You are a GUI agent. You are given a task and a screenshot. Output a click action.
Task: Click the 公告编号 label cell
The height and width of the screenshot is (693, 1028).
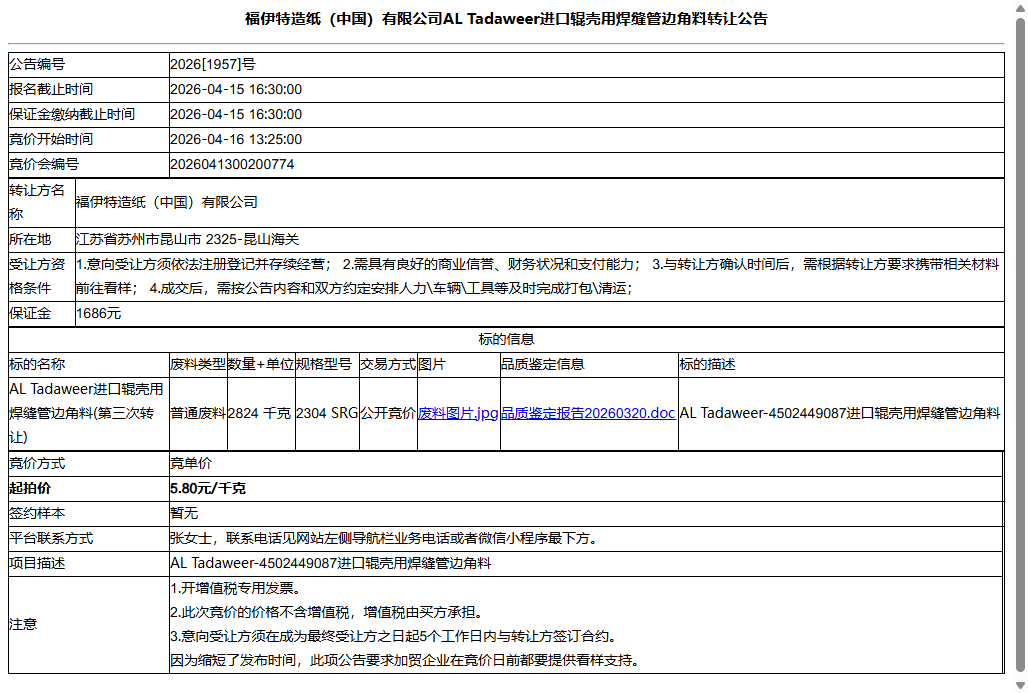tap(89, 64)
